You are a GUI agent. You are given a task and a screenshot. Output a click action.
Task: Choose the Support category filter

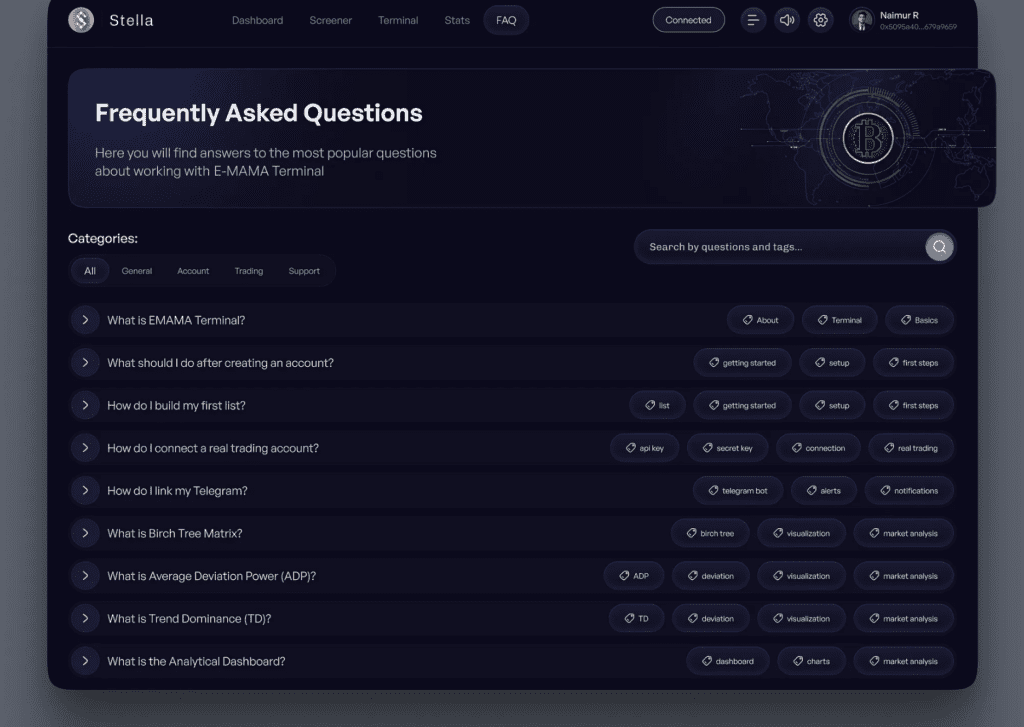point(304,271)
